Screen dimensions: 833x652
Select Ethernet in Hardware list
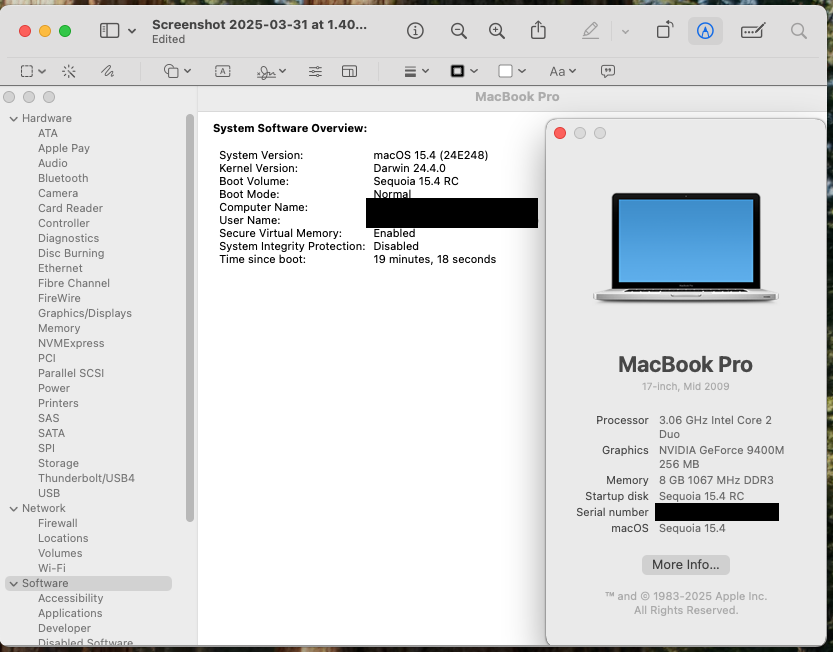click(x=60, y=268)
